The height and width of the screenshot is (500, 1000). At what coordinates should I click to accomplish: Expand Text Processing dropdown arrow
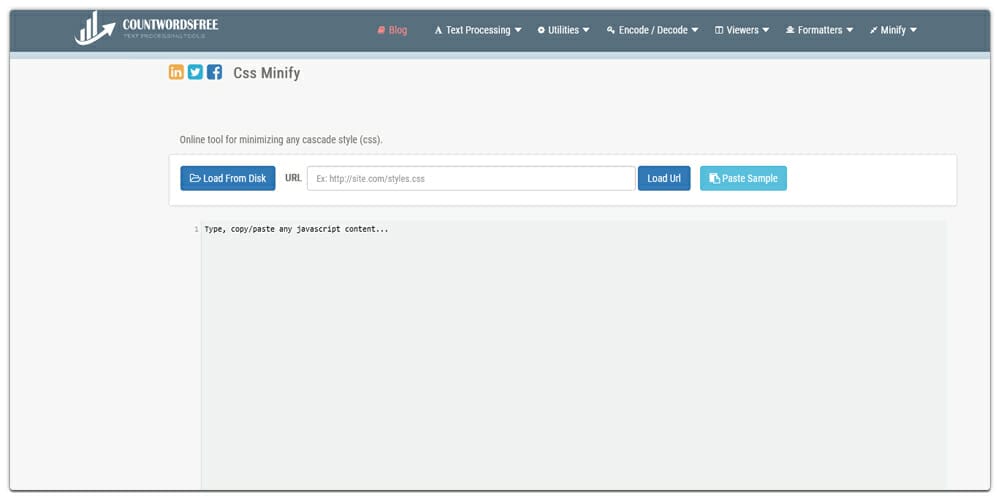pyautogui.click(x=518, y=30)
